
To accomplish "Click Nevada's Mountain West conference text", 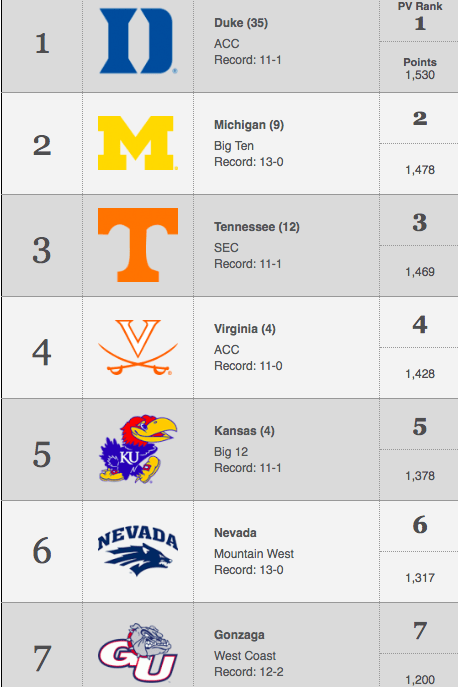I will 254,554.
